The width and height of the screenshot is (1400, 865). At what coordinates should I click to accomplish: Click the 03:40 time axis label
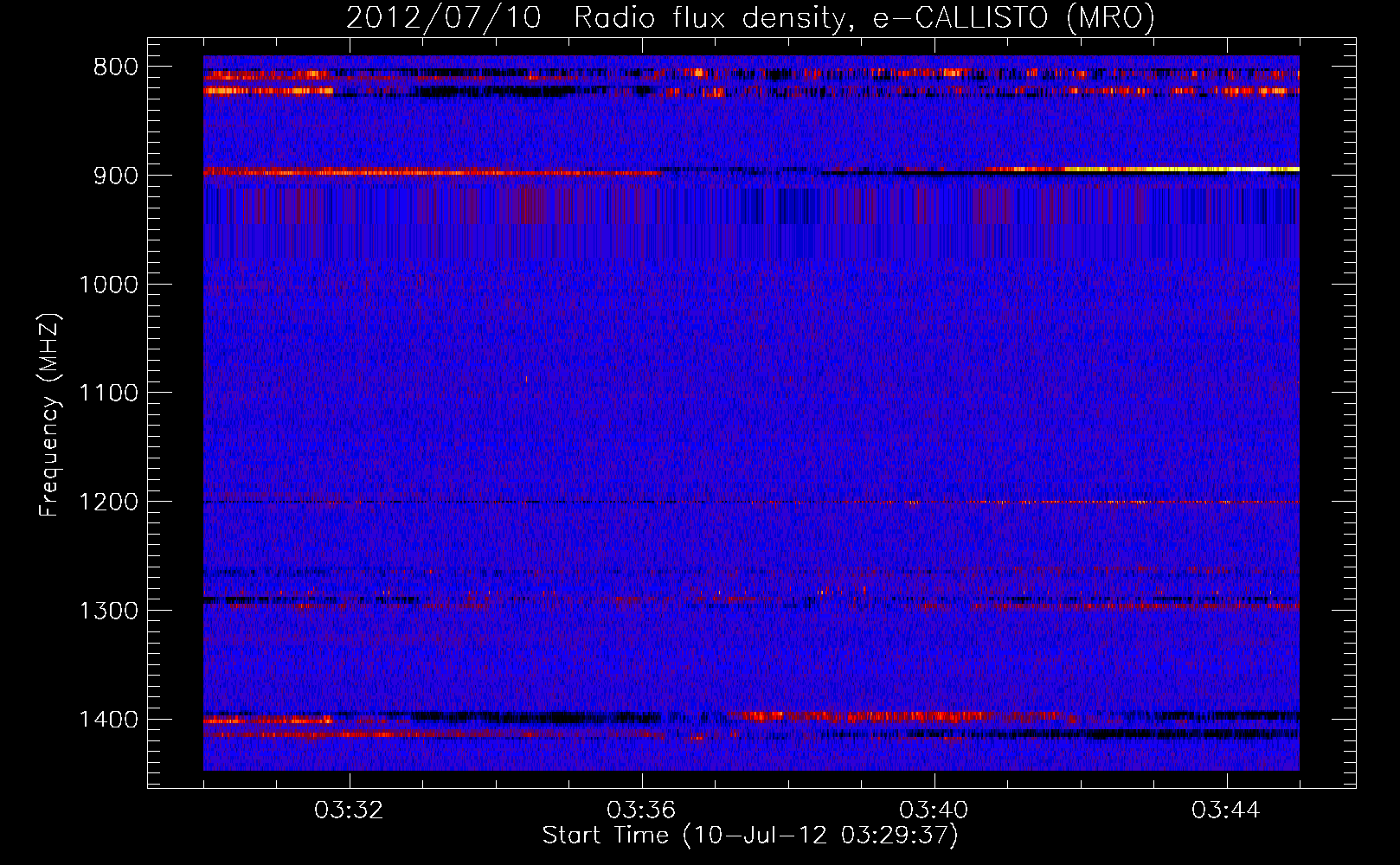click(934, 811)
